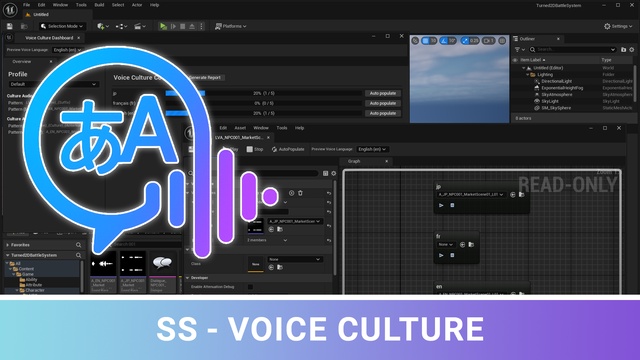Switch to Voice Culture Dashboard tab
The image size is (640, 360).
pos(49,38)
